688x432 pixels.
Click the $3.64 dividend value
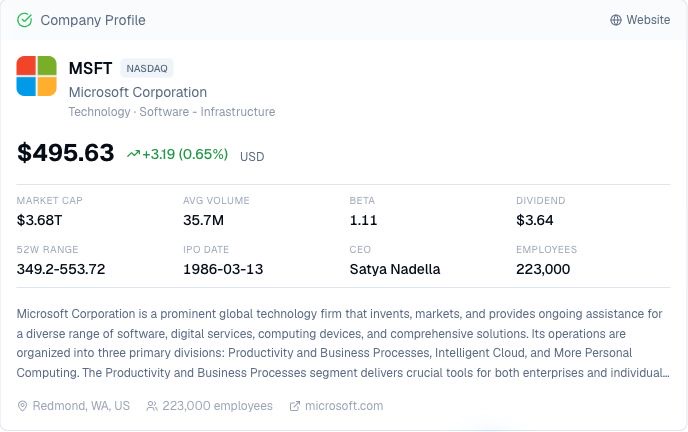(534, 220)
